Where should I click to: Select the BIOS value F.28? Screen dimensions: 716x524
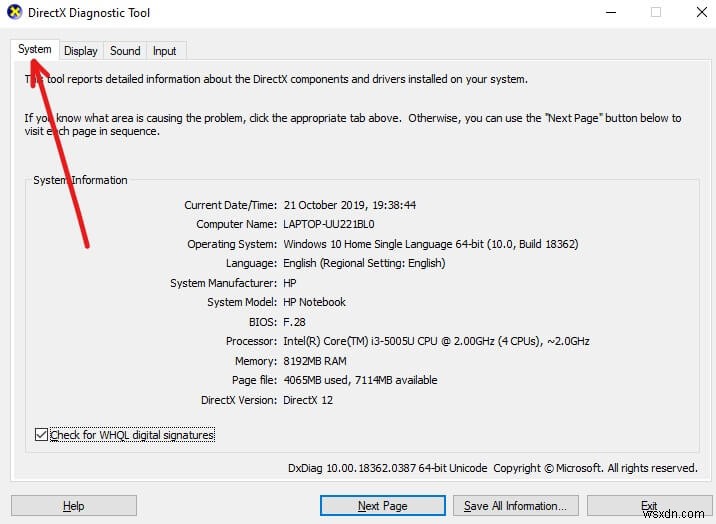294,322
